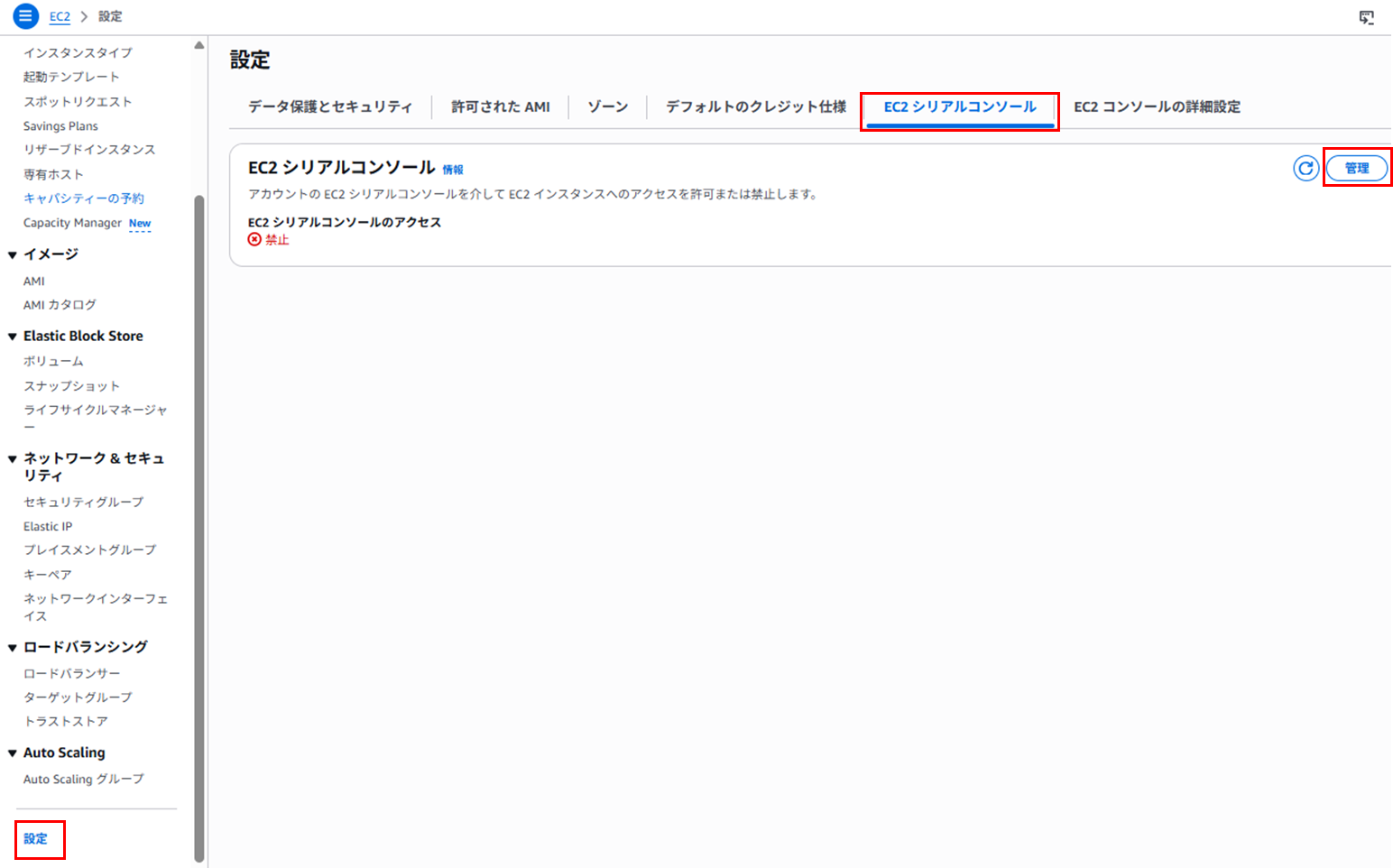The image size is (1393, 868).
Task: Click the sidebar scroll-up arrow
Action: point(199,45)
